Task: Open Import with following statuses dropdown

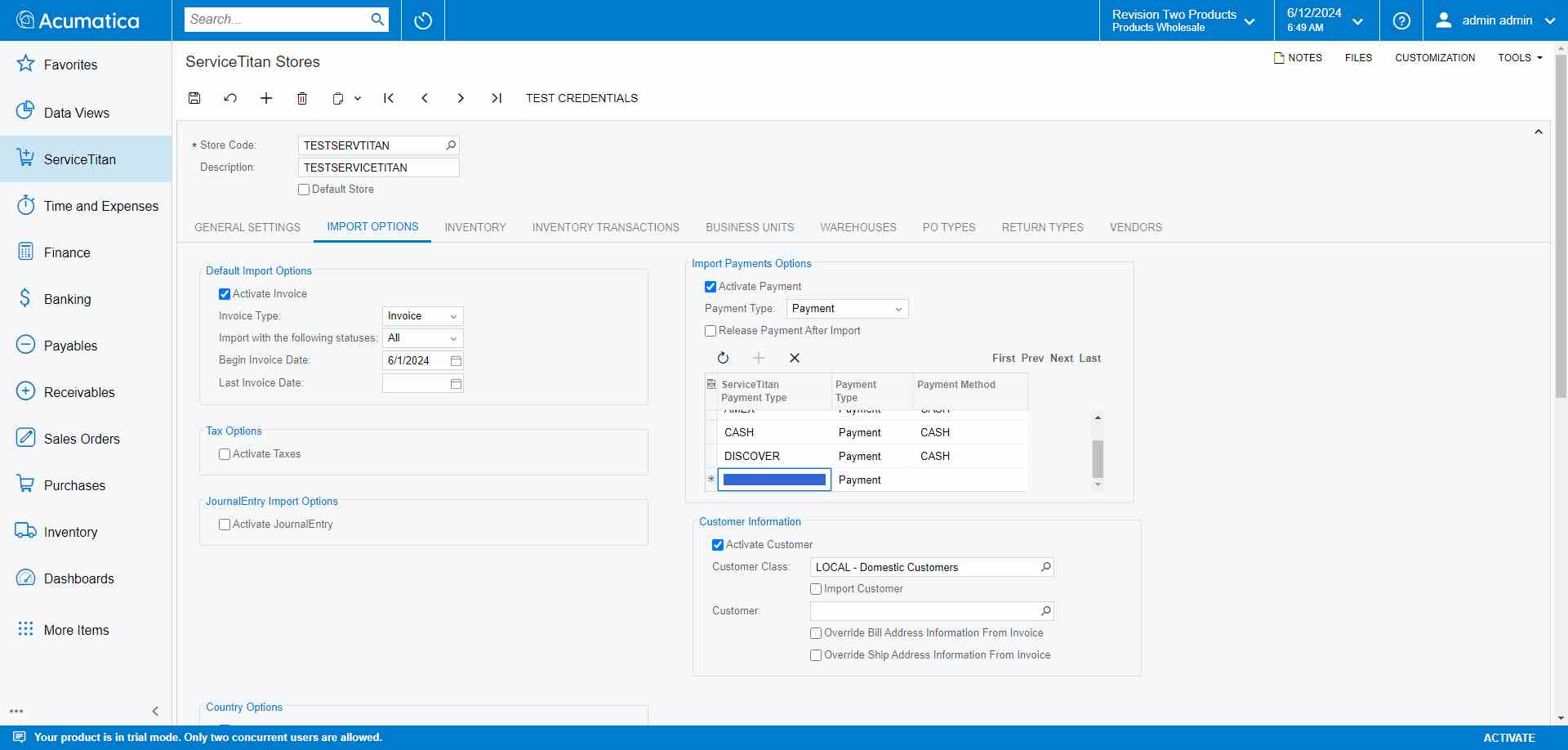Action: point(423,338)
